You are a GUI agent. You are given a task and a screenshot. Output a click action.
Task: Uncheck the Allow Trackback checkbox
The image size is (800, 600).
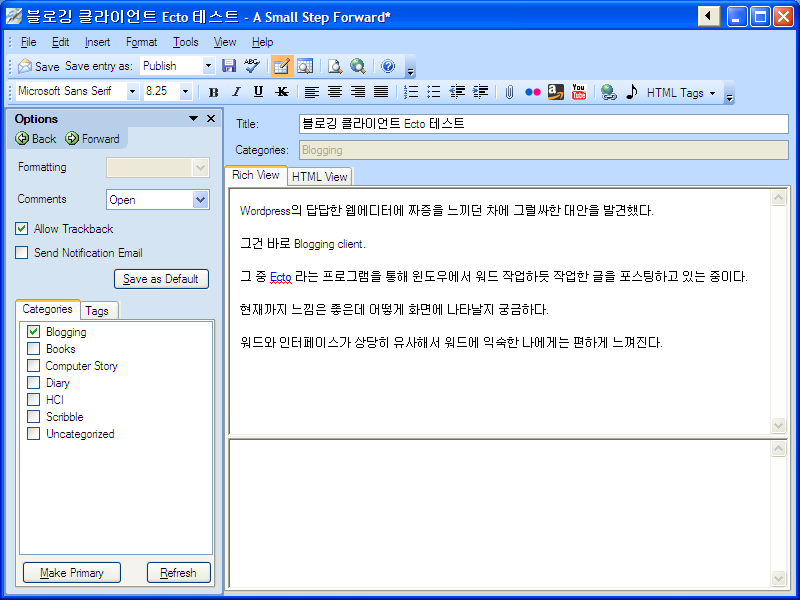22,229
